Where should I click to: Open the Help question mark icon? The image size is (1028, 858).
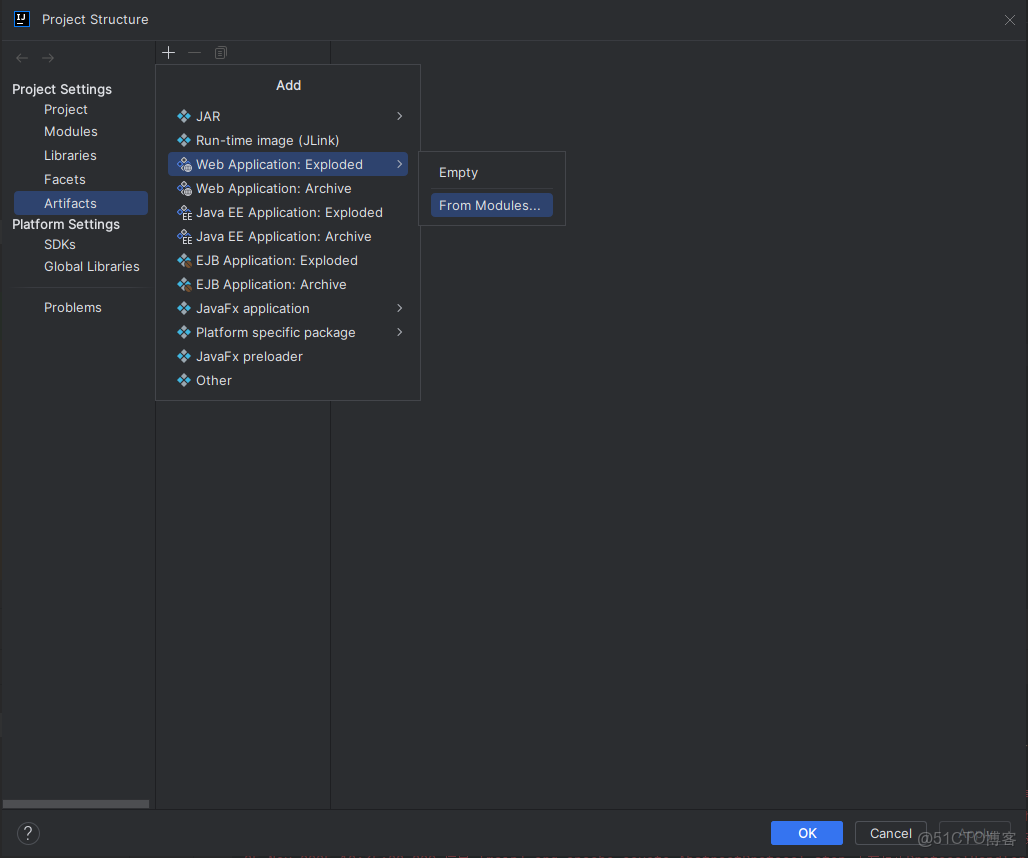coord(28,833)
